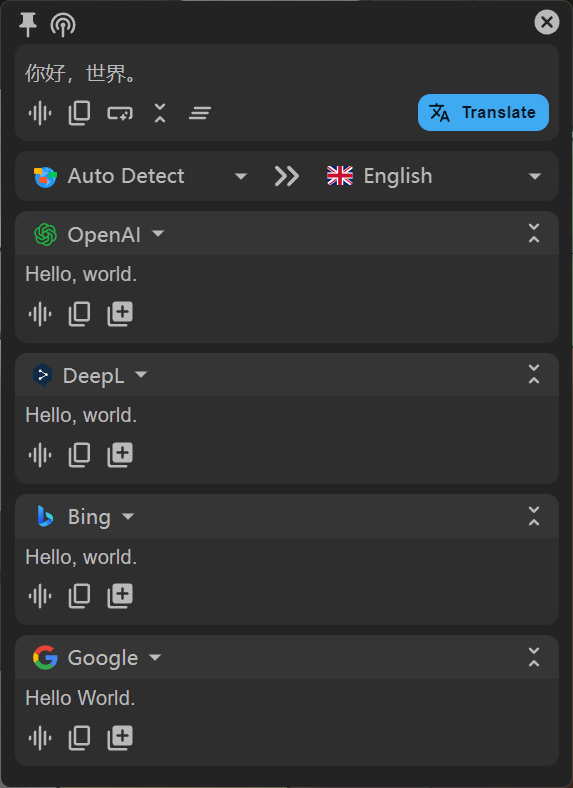Play speech for the Bing translation
This screenshot has width=573, height=788.
(x=40, y=597)
